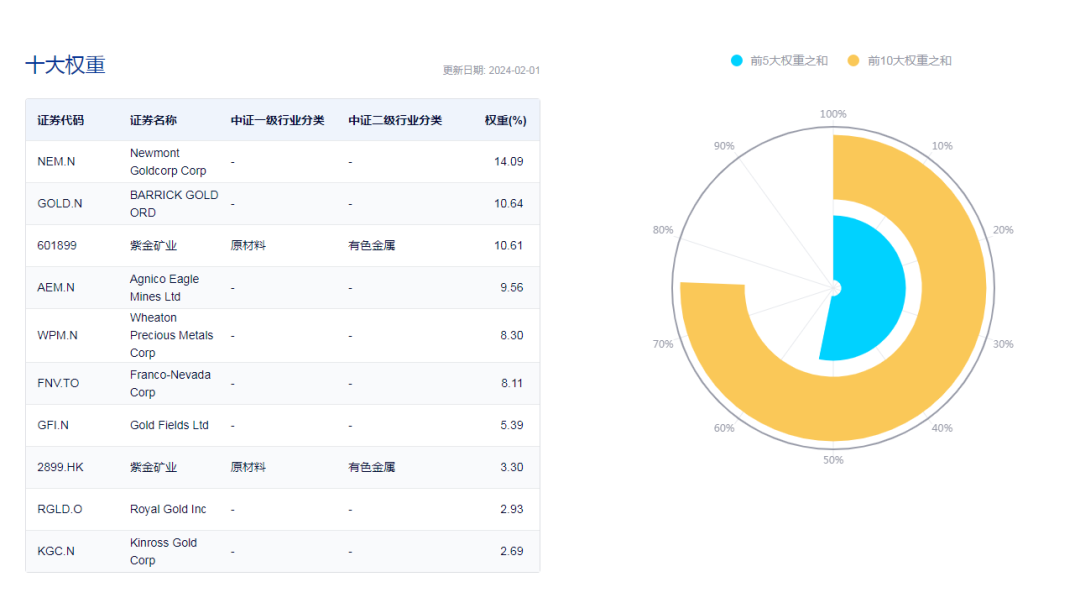The height and width of the screenshot is (603, 1080).
Task: Select the 2899.HK ticker cell
Action: pos(61,467)
